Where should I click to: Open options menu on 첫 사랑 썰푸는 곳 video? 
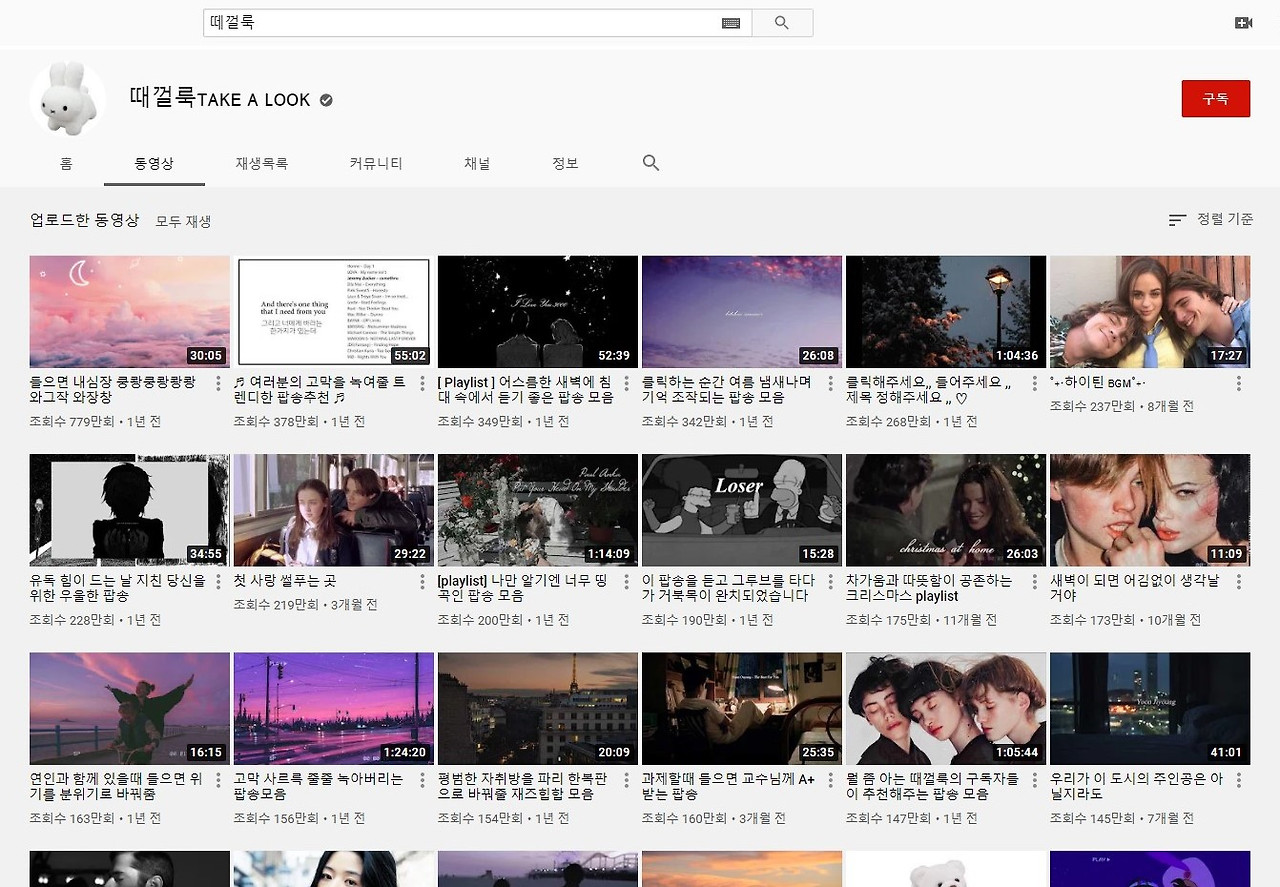(422, 581)
